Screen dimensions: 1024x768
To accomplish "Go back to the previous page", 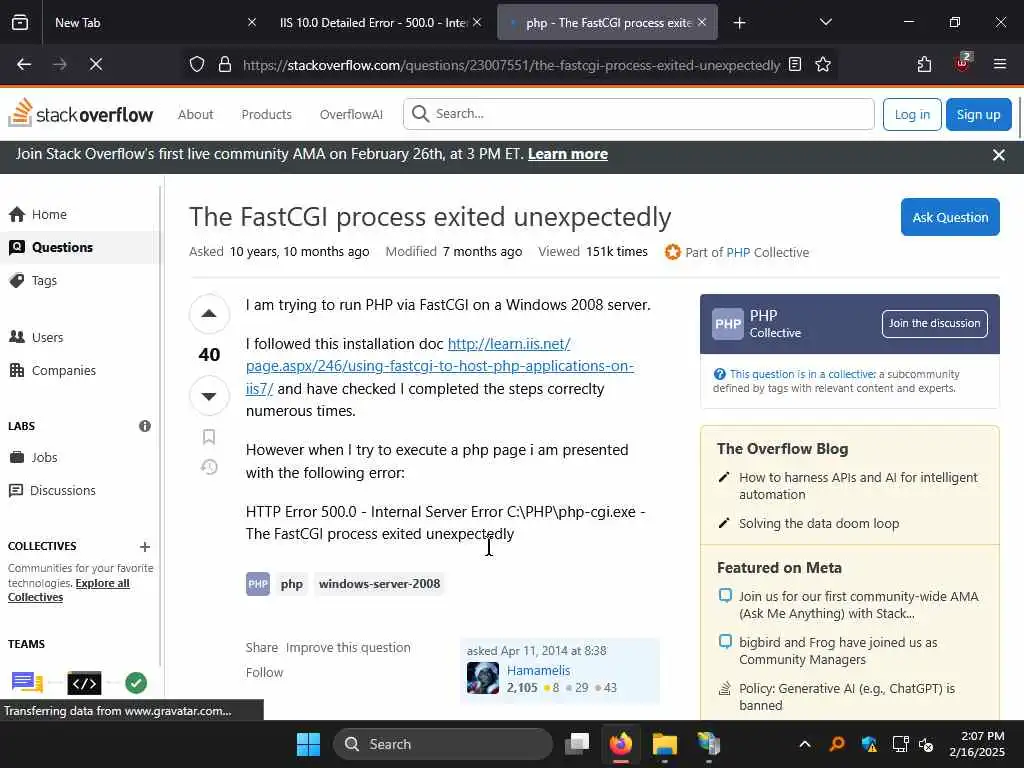I will [x=24, y=64].
